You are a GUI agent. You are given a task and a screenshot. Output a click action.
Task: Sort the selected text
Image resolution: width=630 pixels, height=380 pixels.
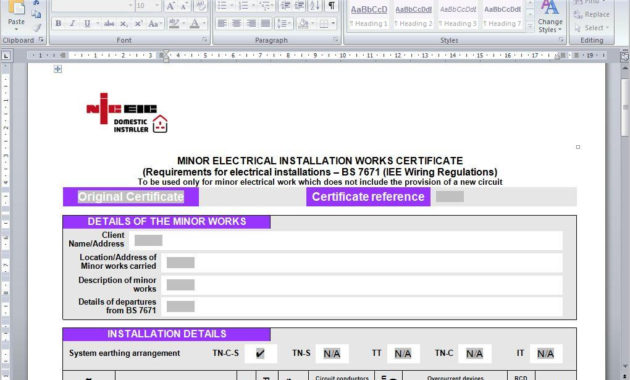315,6
